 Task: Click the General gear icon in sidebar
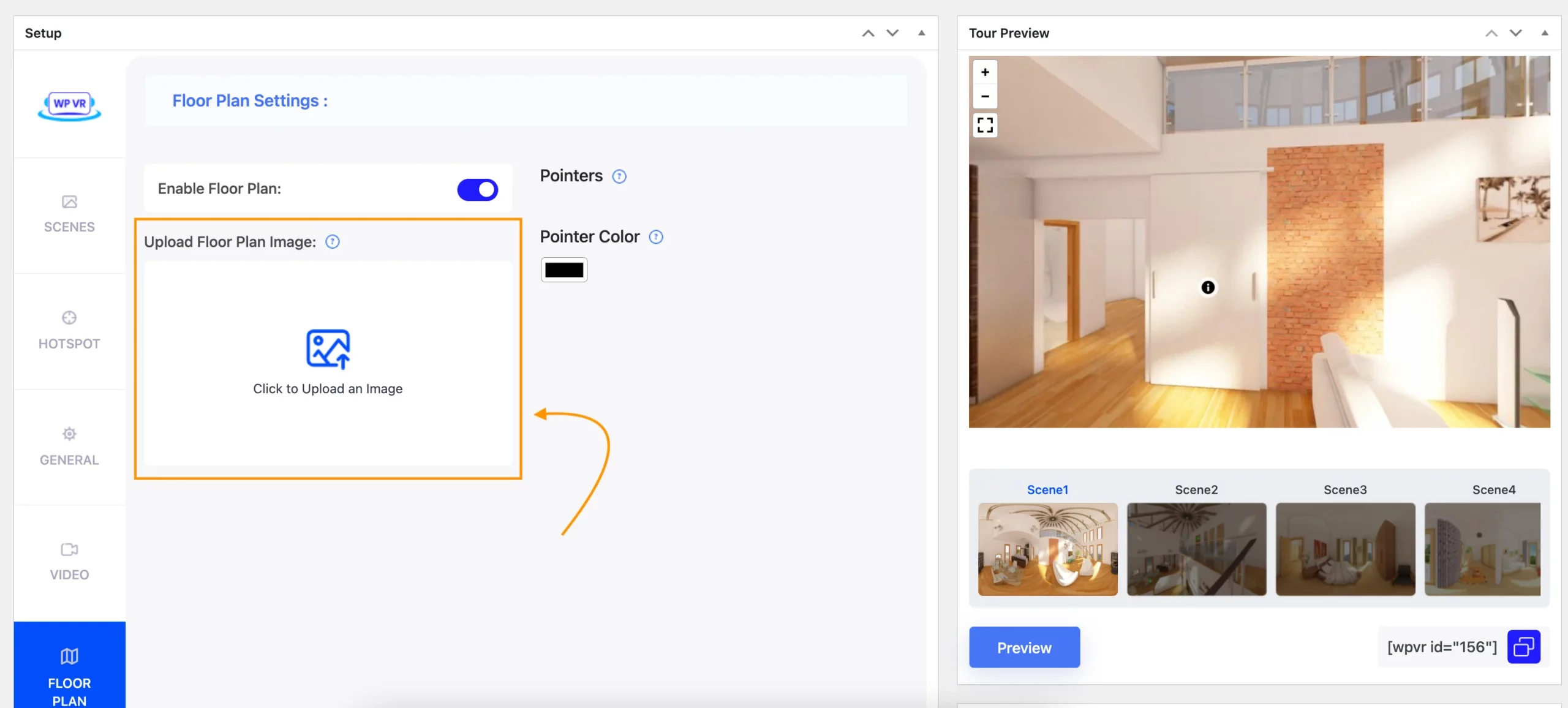point(69,434)
